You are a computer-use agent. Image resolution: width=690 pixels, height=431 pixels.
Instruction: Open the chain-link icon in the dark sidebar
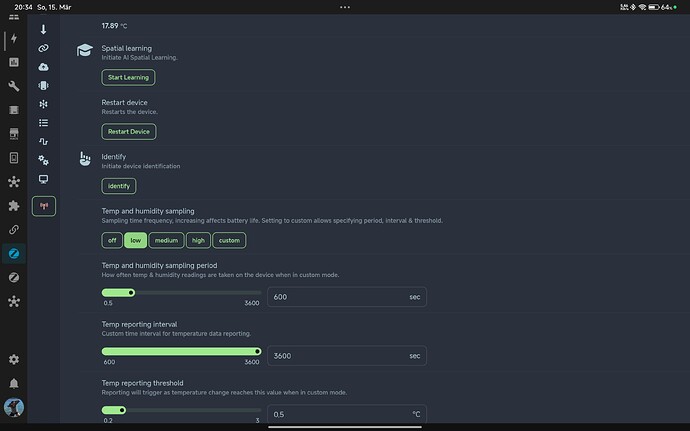click(x=14, y=229)
